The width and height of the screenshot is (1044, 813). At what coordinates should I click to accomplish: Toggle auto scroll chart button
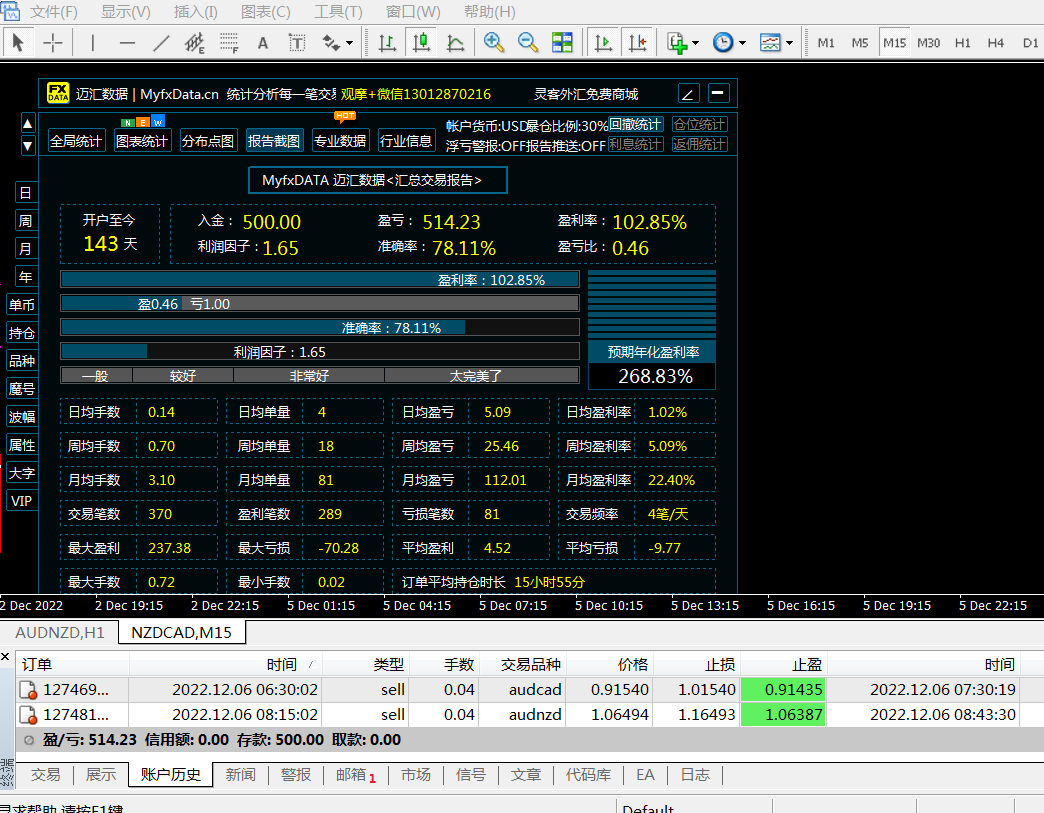(603, 43)
